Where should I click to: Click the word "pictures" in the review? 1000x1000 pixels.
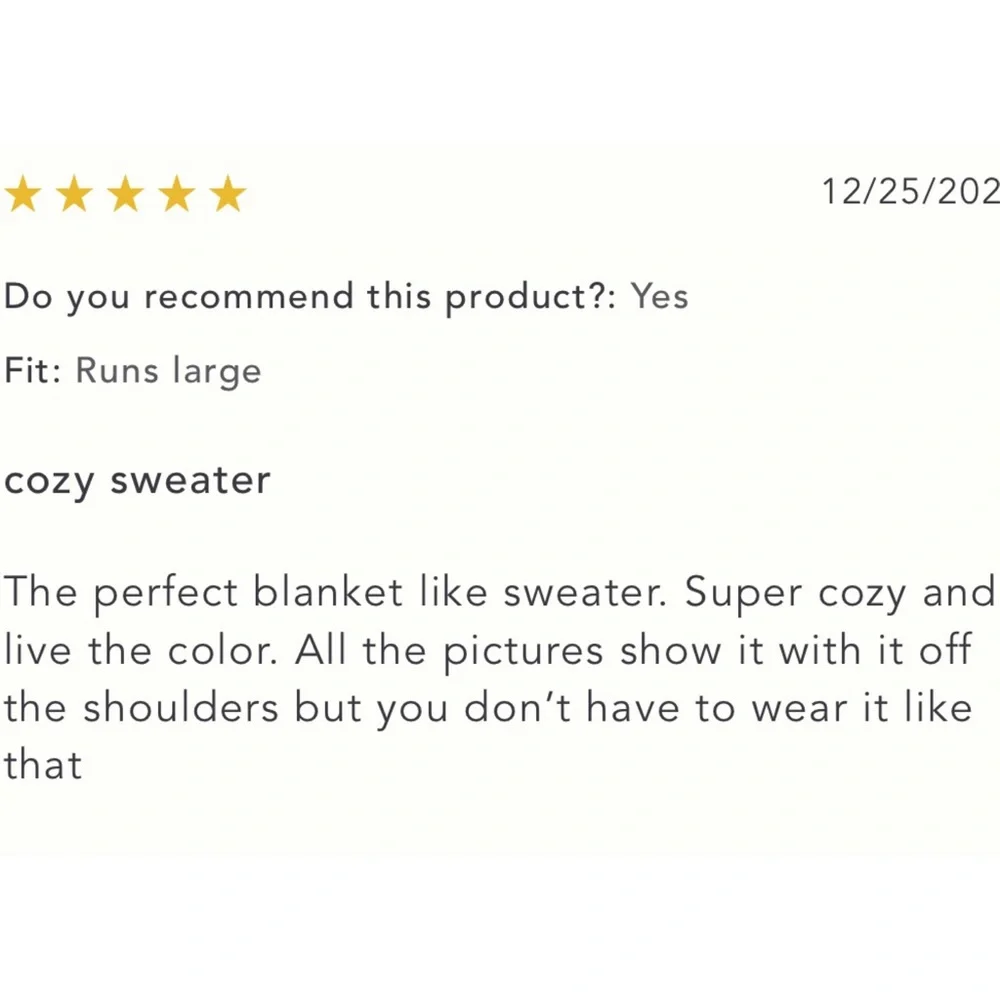(x=524, y=651)
